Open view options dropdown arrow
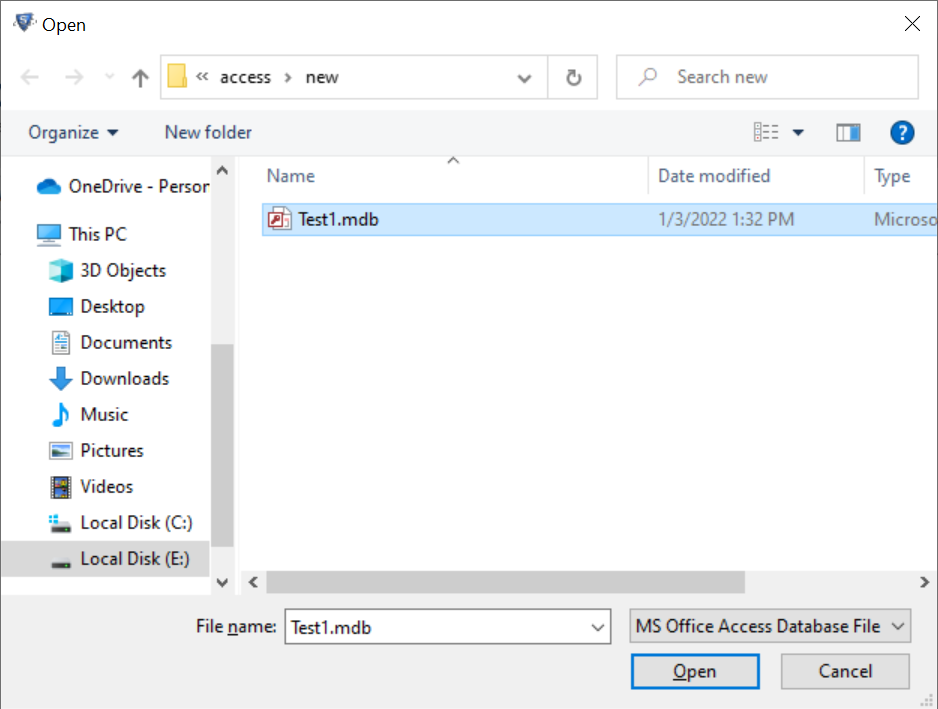 [798, 132]
